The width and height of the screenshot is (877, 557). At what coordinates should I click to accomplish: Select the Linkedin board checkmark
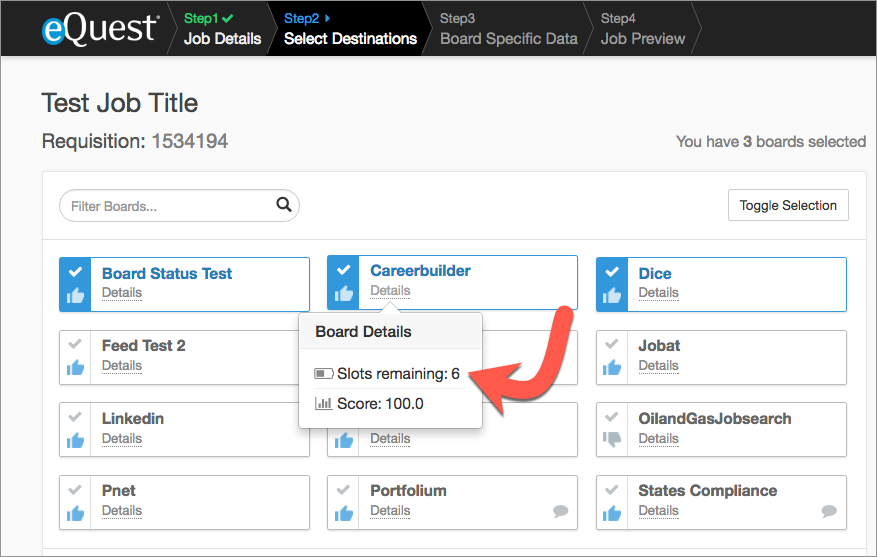coord(75,417)
